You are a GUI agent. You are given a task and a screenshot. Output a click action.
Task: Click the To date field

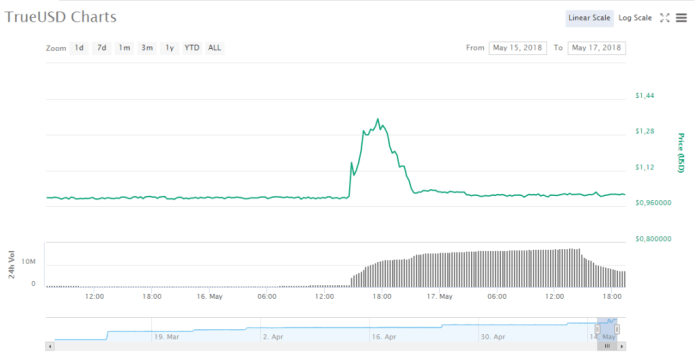pos(597,48)
